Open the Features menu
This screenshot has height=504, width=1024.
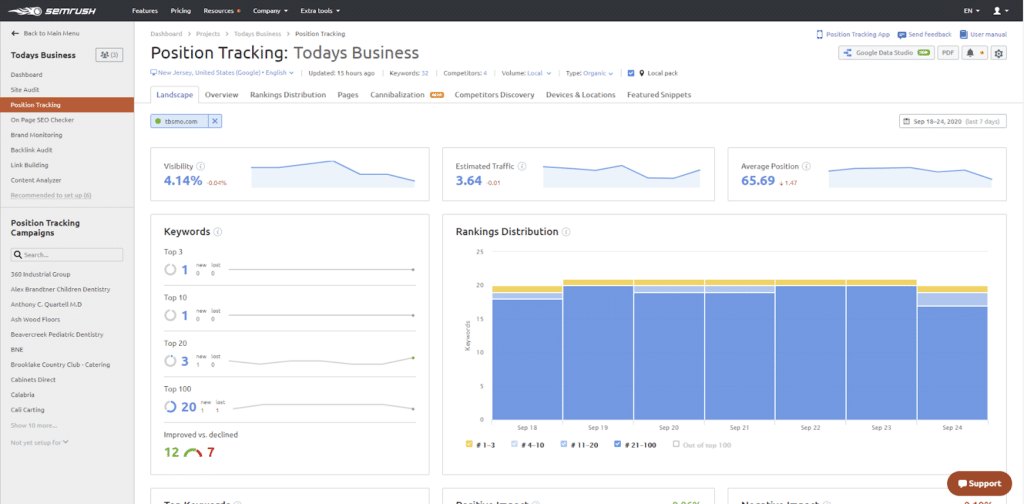145,11
